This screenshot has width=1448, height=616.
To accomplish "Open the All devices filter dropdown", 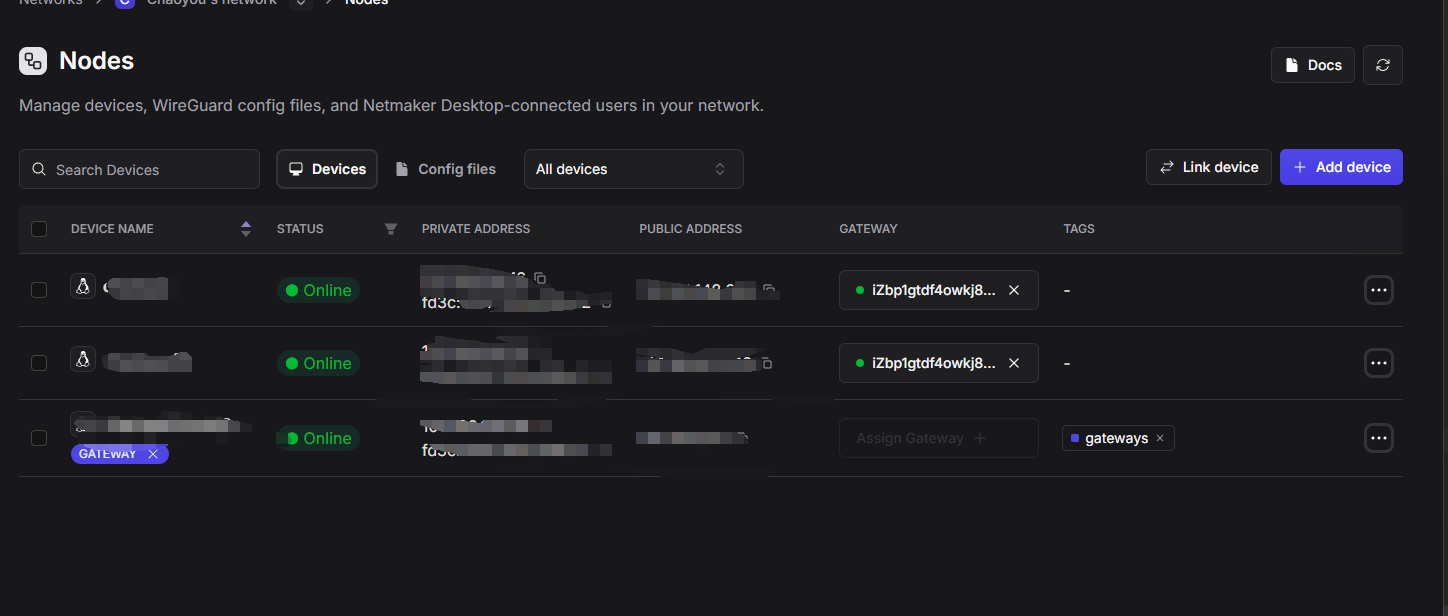I will 634,169.
